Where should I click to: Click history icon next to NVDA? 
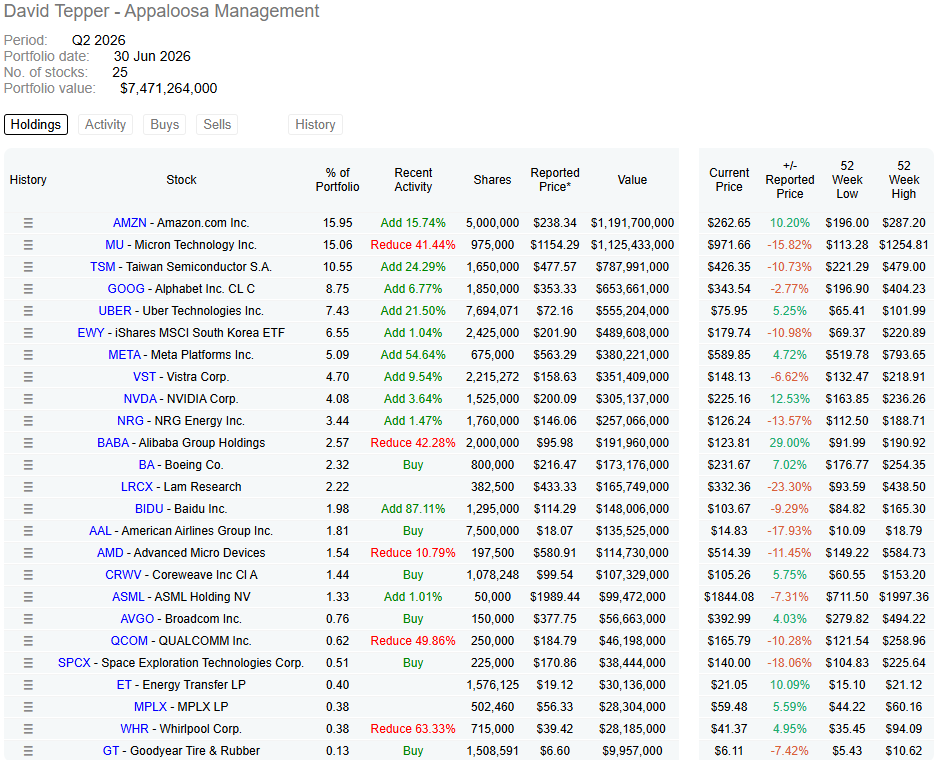pyautogui.click(x=28, y=399)
